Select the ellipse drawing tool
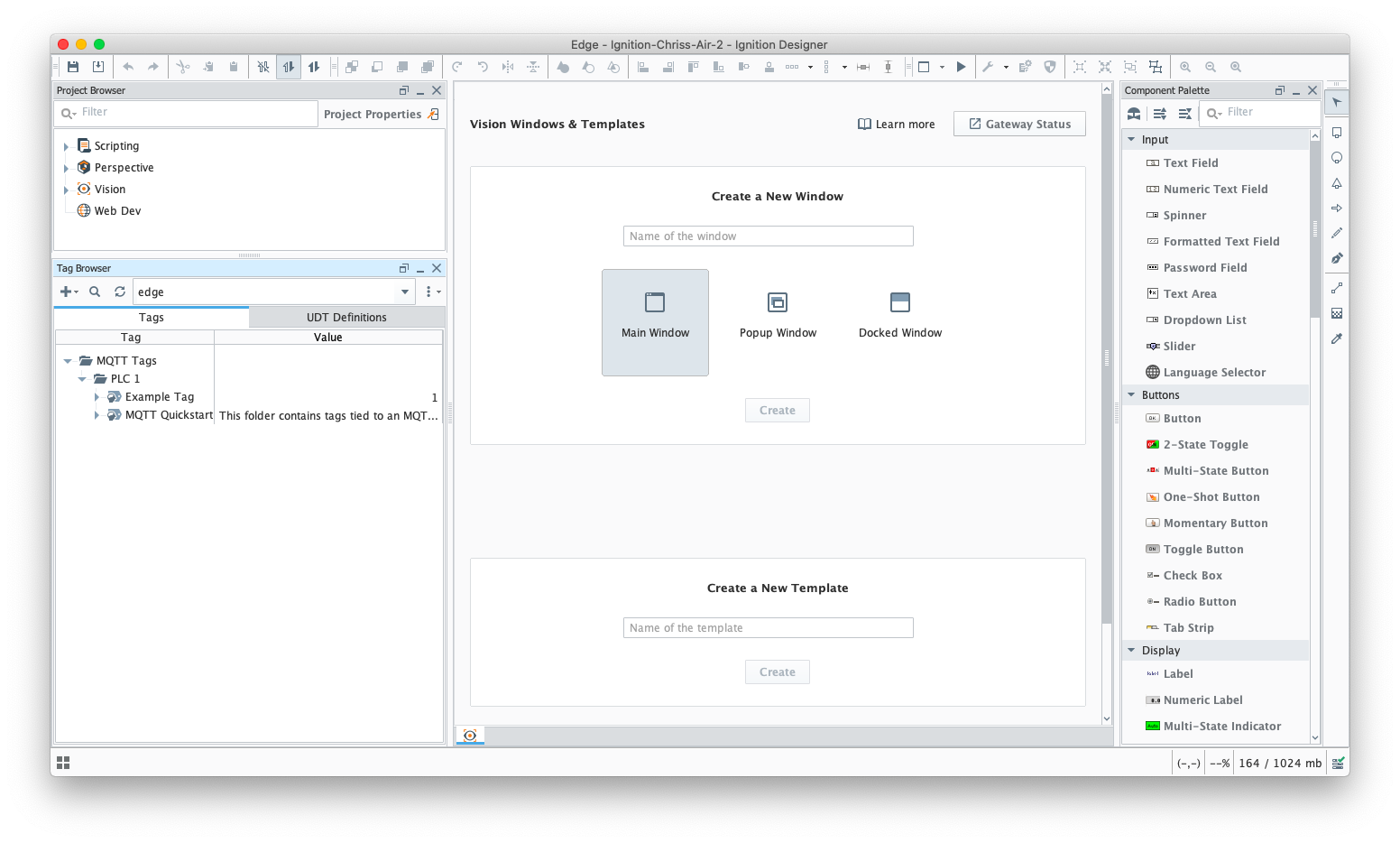 tap(1337, 158)
